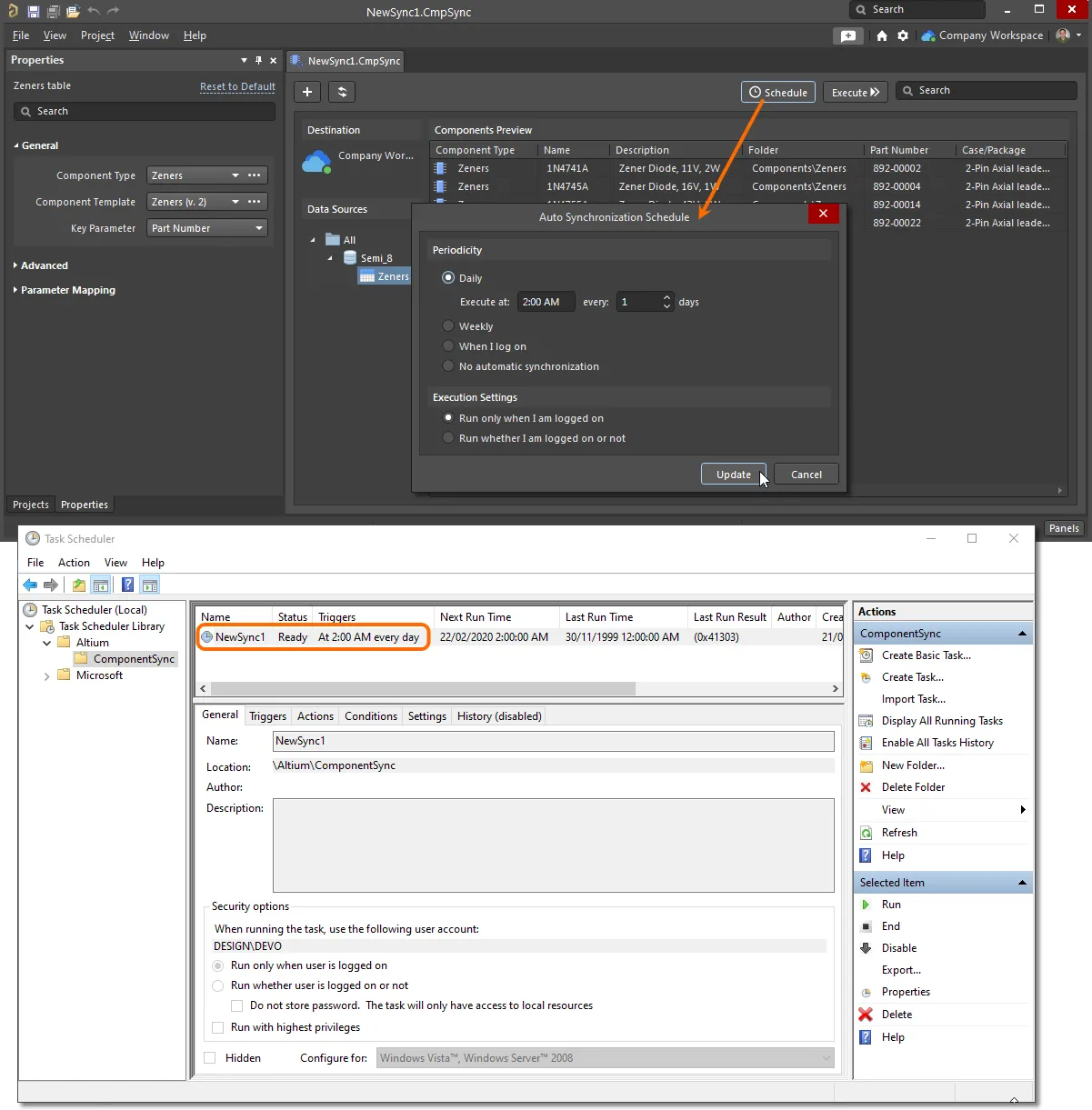Image resolution: width=1092 pixels, height=1110 pixels.
Task: Click the Execute at time field showing 2:00 AM
Action: 546,302
